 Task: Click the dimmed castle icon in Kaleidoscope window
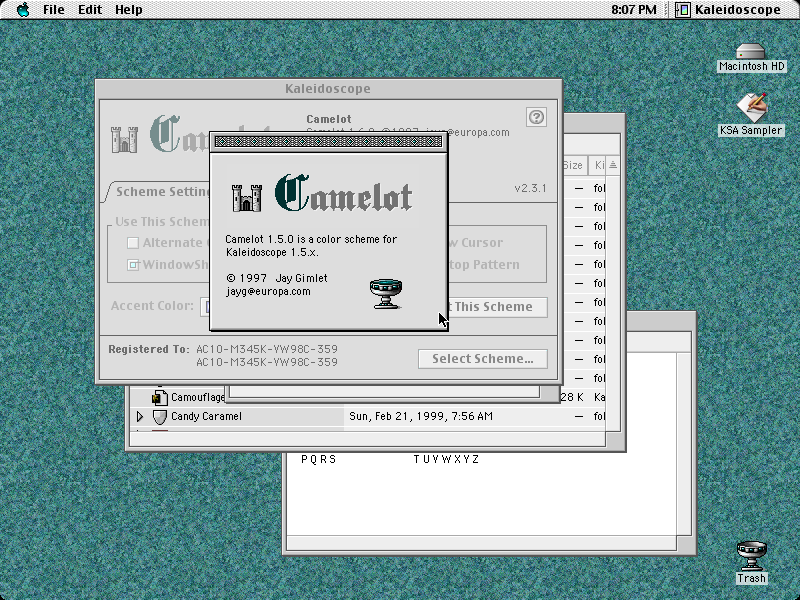point(124,139)
